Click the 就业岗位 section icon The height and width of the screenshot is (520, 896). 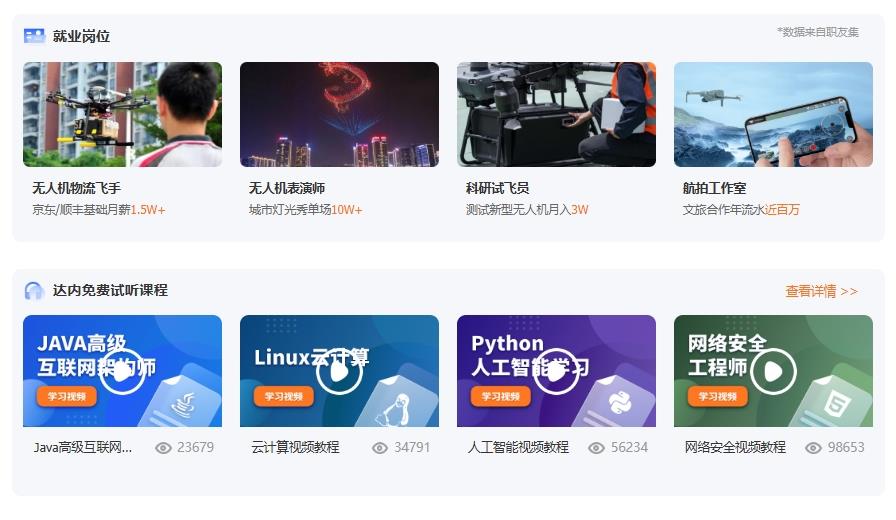tap(34, 36)
